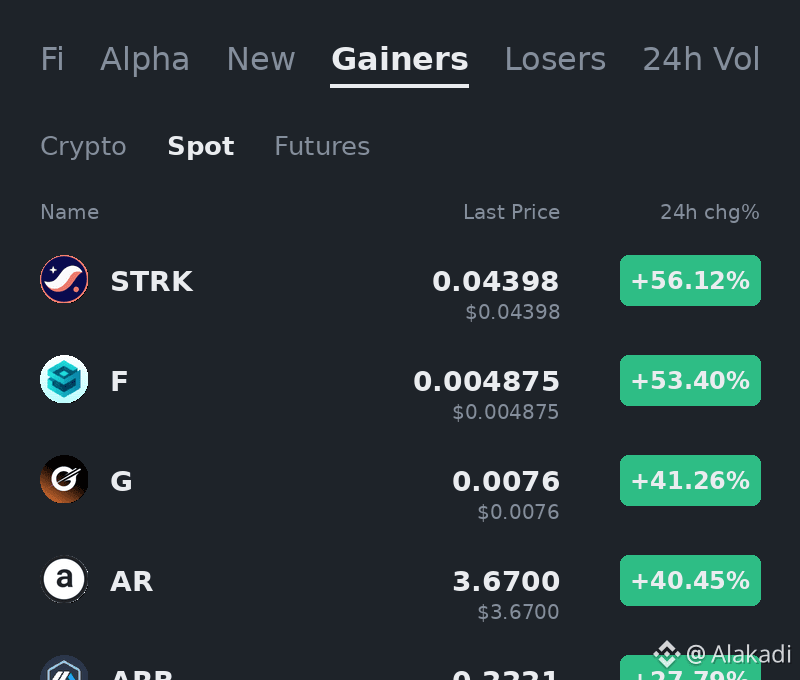
Task: Tap the STRK coin logo icon
Action: [64, 279]
